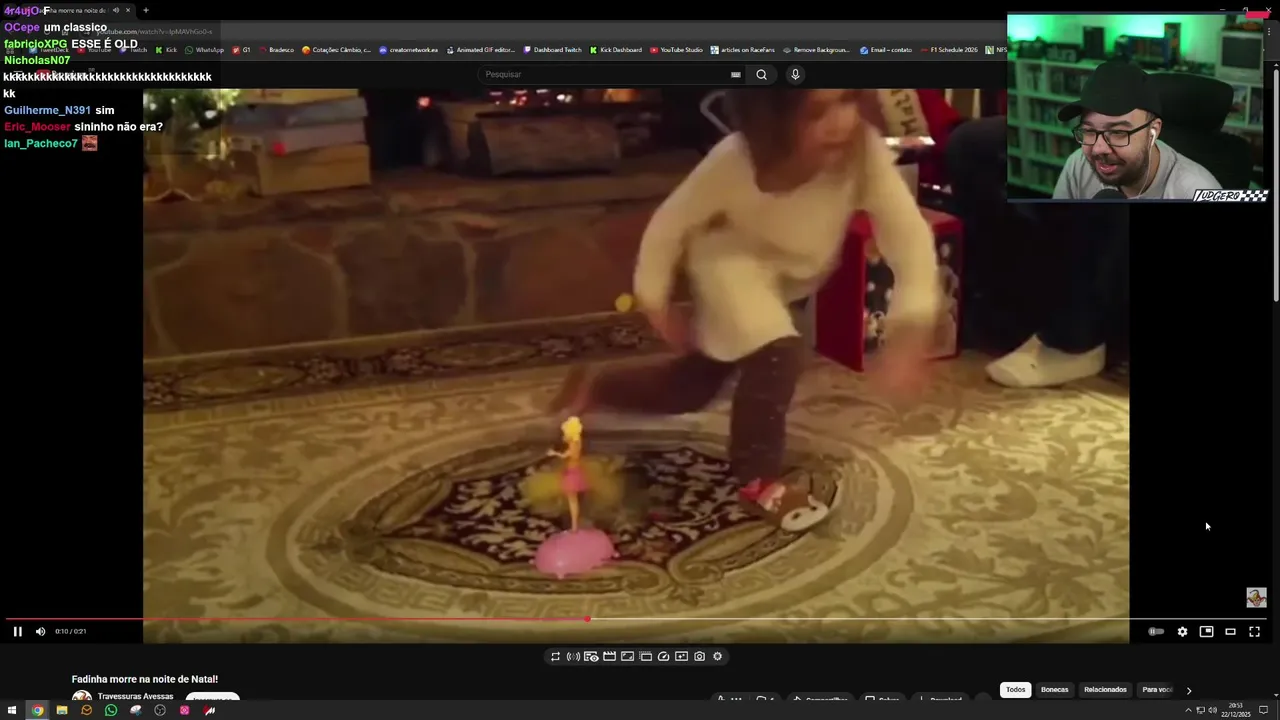Open the YouTube Studio bookmark

tap(676, 50)
